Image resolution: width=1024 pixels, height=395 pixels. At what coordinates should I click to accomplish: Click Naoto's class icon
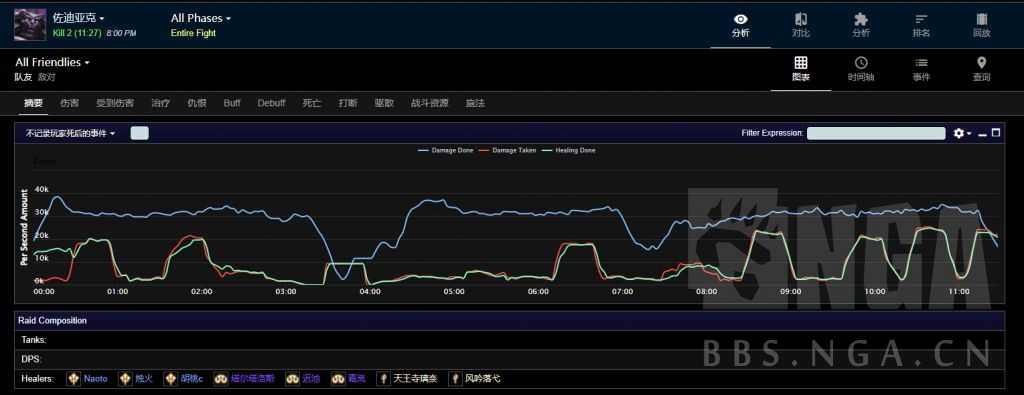pos(73,379)
